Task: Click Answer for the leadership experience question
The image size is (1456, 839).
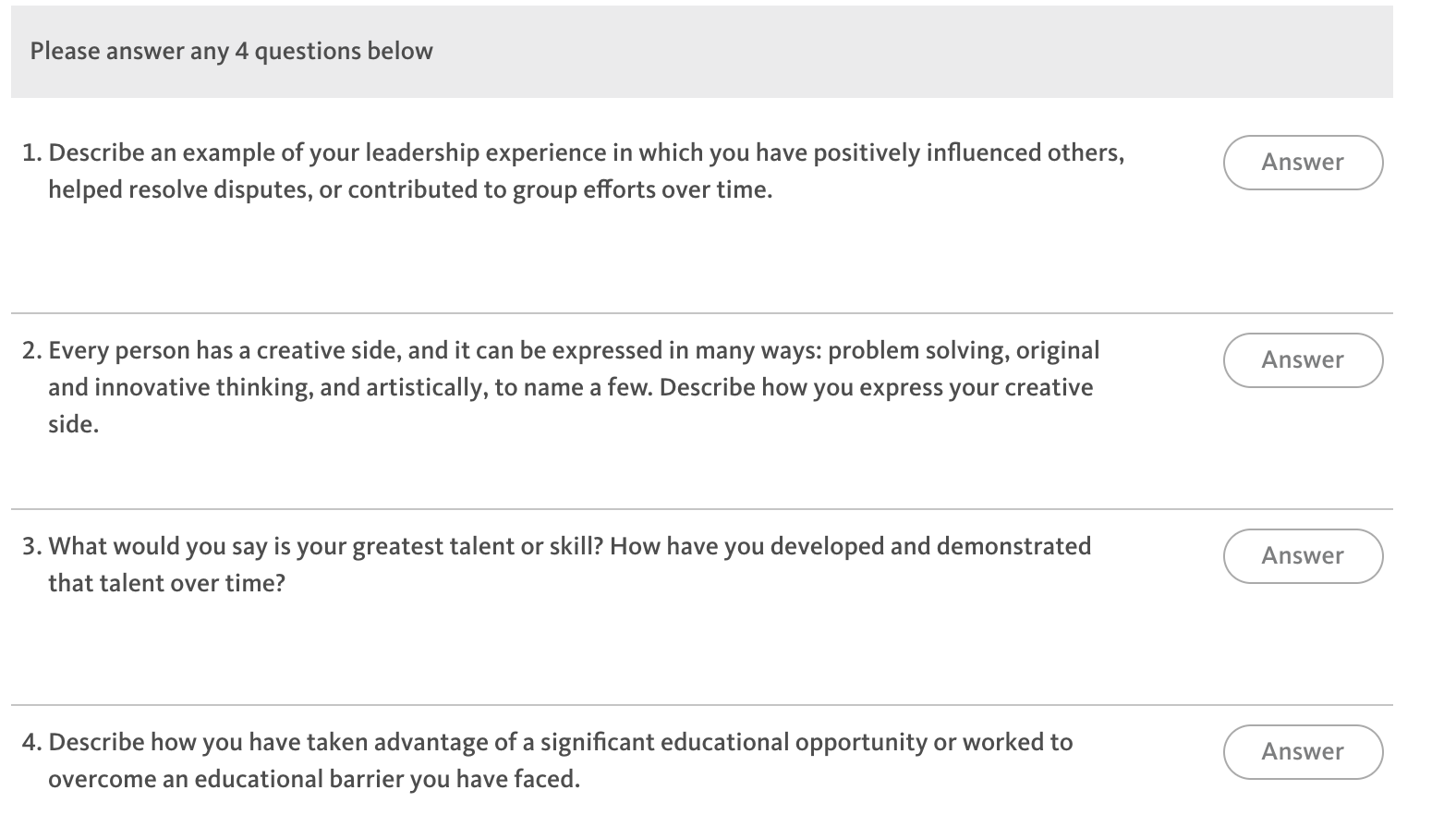Action: (x=1302, y=162)
